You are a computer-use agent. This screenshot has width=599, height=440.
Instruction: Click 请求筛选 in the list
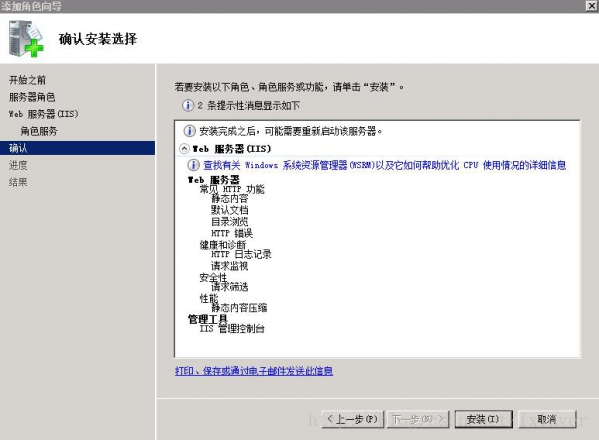click(230, 287)
